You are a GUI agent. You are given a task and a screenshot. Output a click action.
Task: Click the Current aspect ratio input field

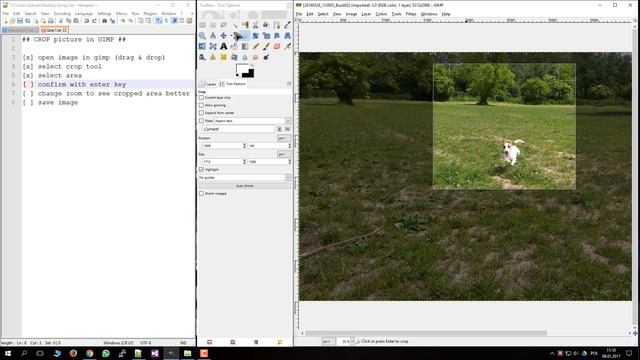tap(238, 129)
